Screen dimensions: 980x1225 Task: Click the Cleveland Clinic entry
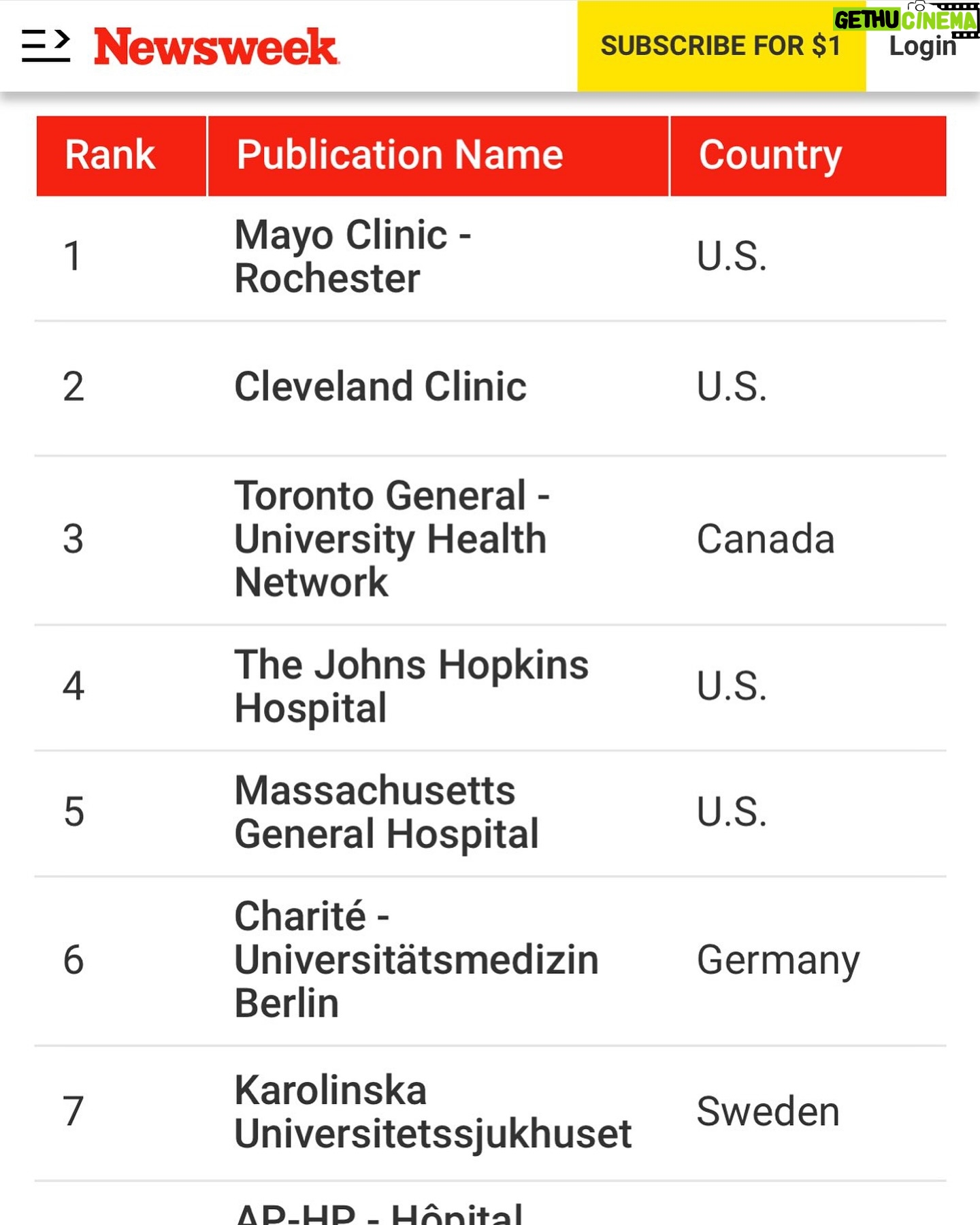(380, 387)
